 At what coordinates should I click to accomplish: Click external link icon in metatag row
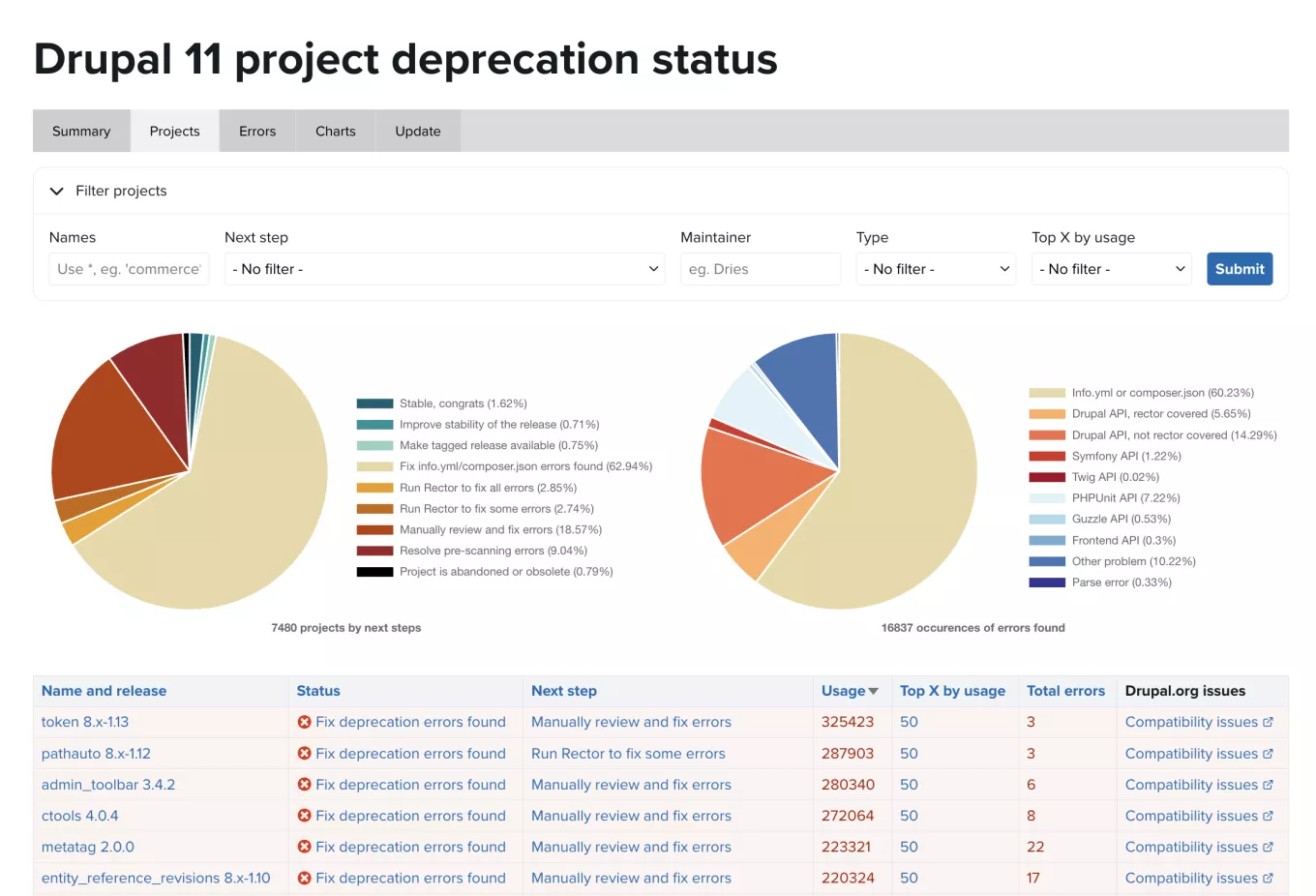[x=1268, y=847]
